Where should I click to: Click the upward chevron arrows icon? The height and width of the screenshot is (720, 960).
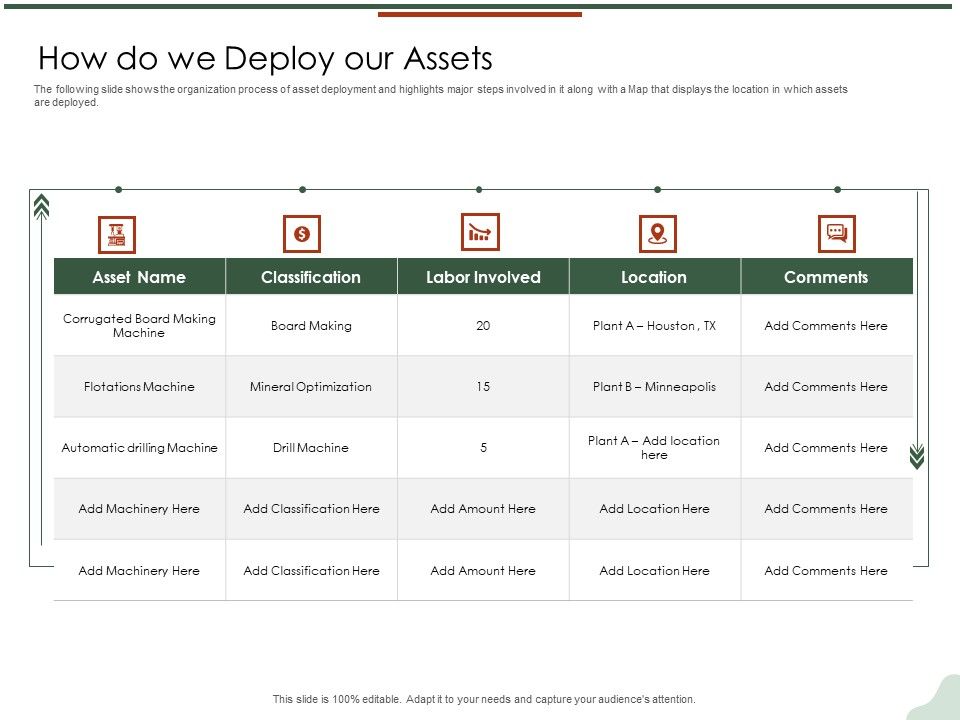tap(41, 207)
